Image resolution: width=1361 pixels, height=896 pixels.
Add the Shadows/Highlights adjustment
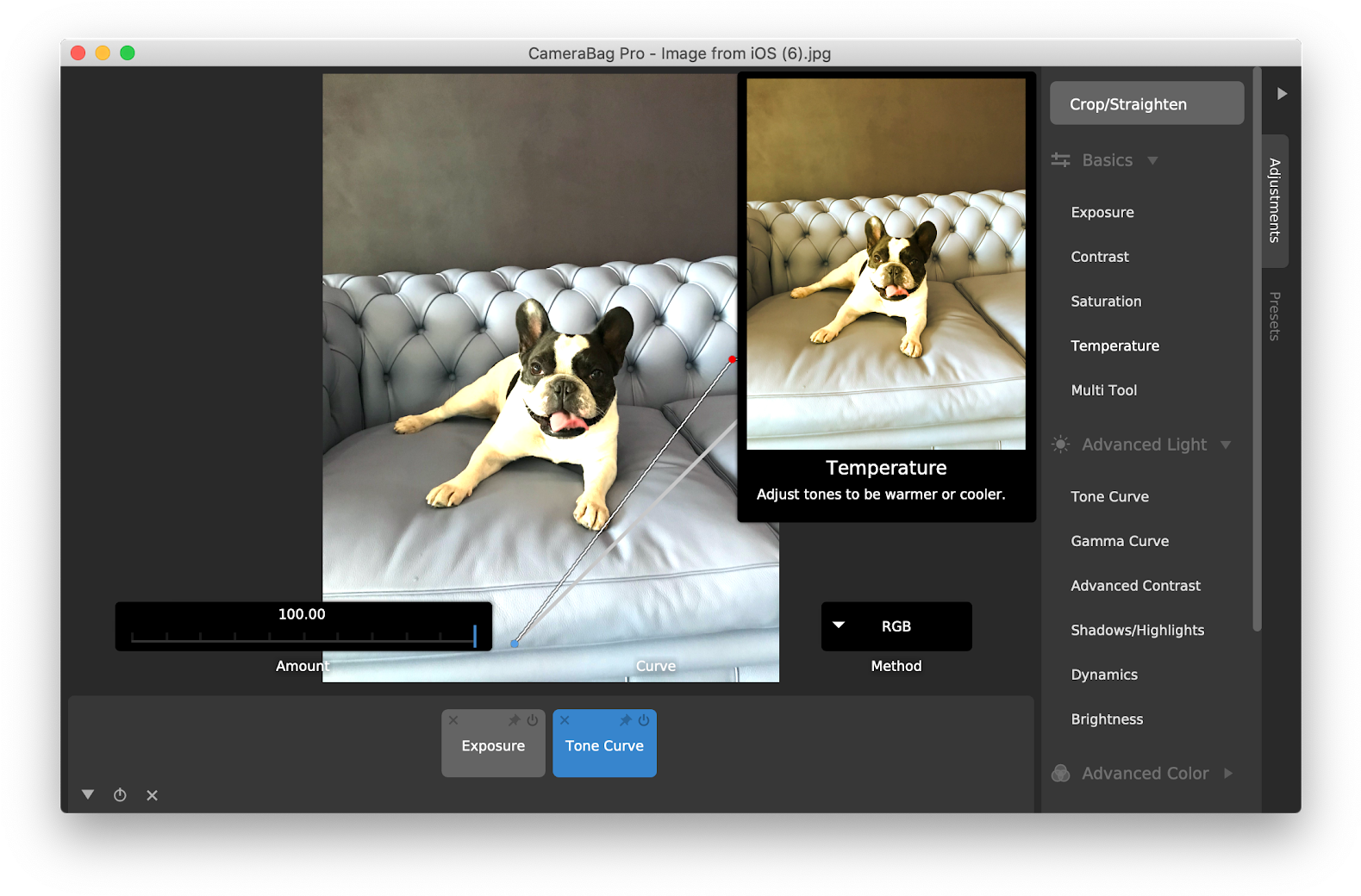pos(1137,631)
